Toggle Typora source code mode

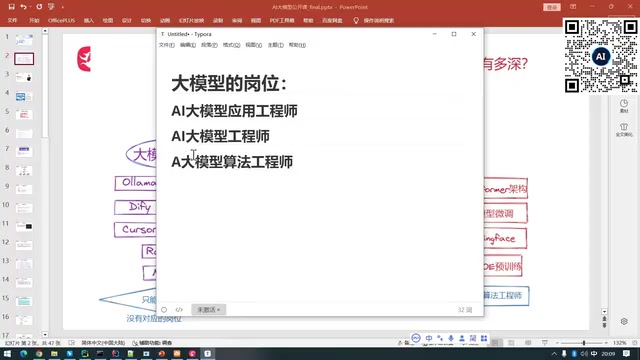click(x=179, y=310)
